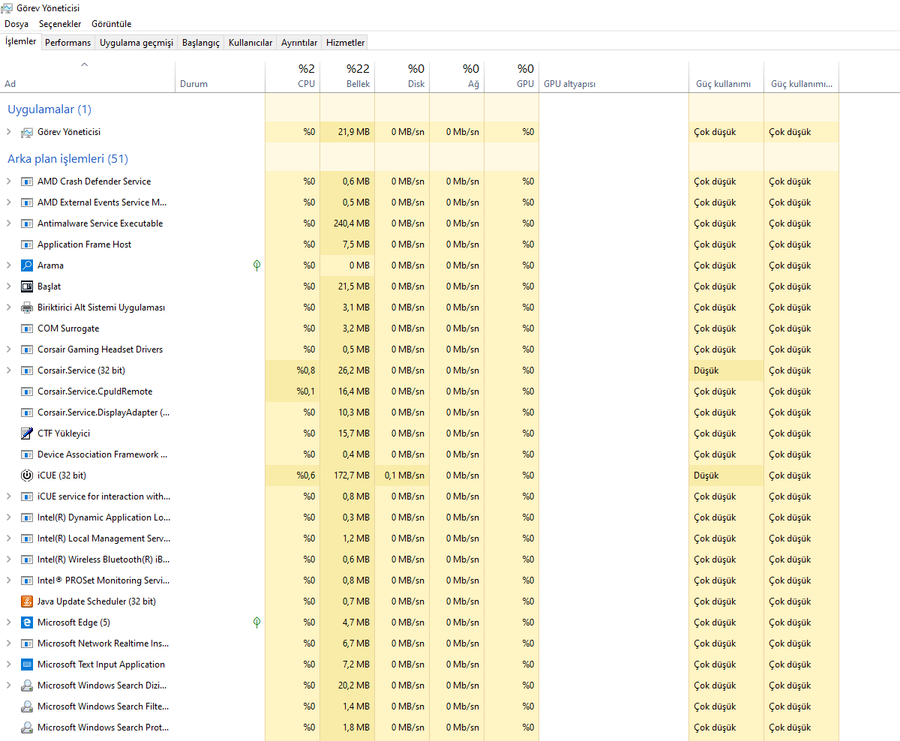Click the AMD Crash Defender Service icon
900x741 pixels.
(26, 181)
